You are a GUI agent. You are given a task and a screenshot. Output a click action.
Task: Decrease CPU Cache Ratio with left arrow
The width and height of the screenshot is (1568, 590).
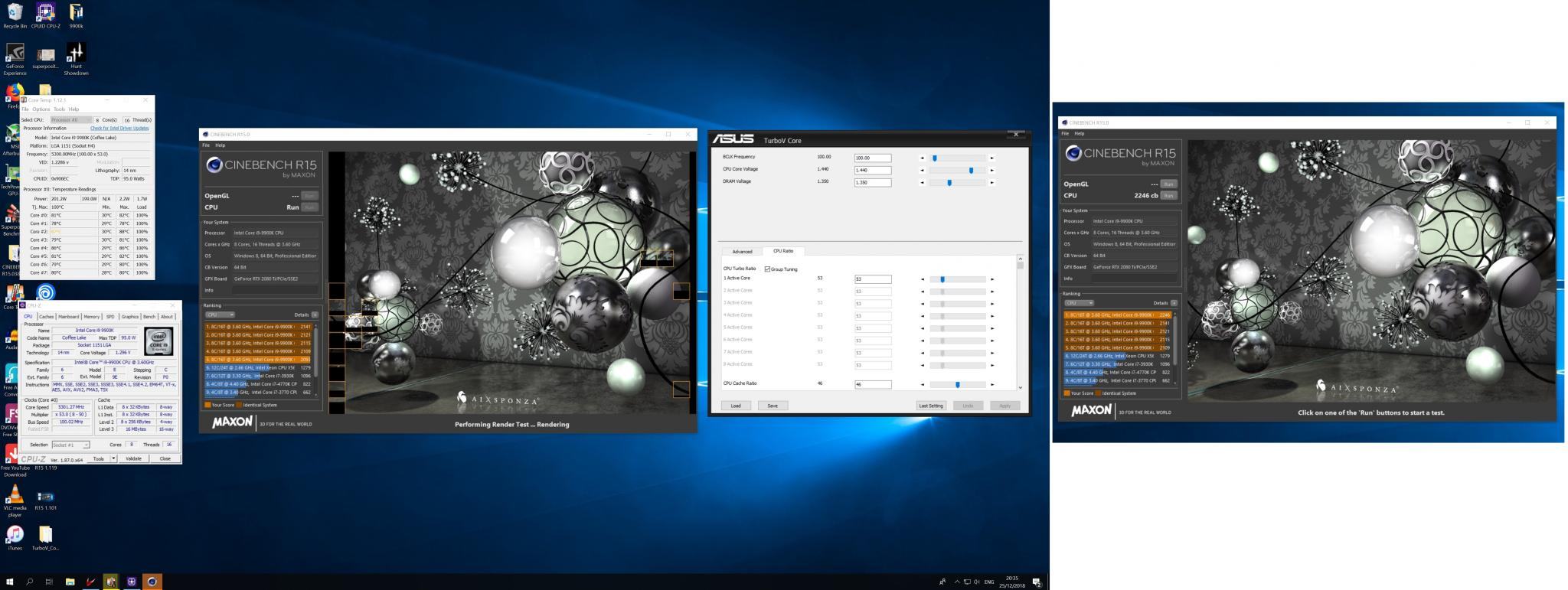point(922,385)
